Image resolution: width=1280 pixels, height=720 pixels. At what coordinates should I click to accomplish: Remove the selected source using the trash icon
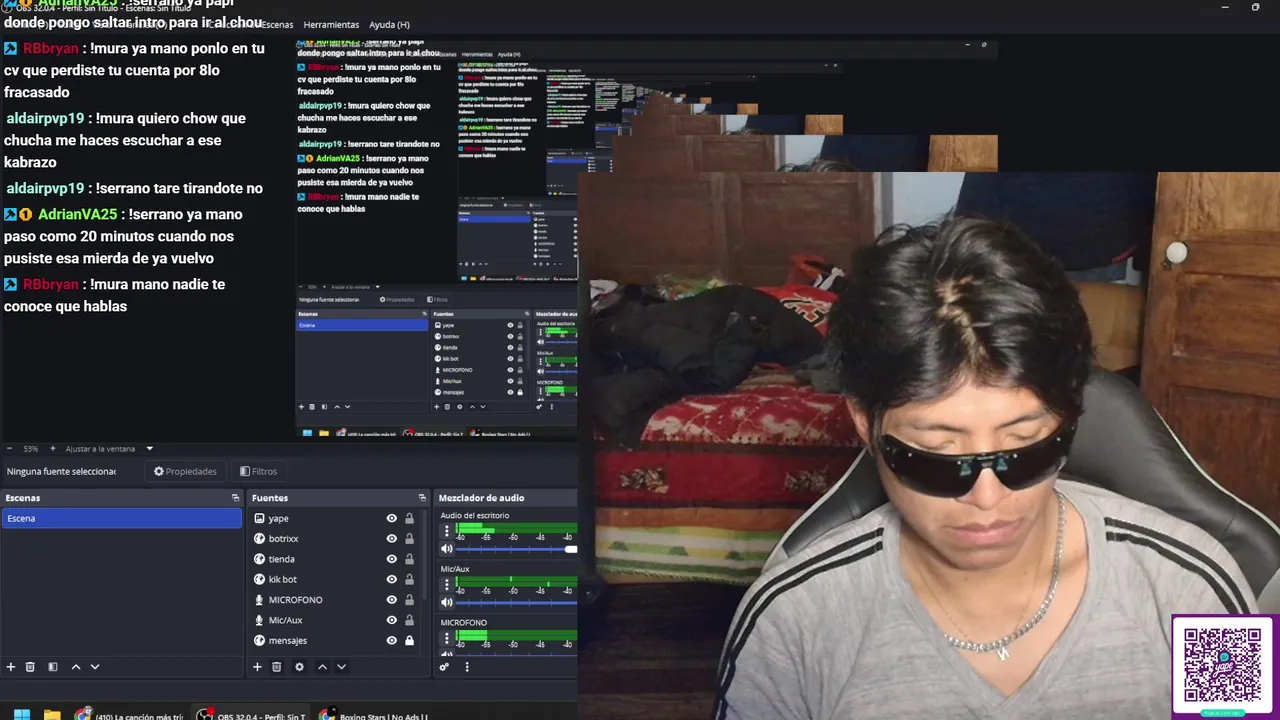point(277,667)
